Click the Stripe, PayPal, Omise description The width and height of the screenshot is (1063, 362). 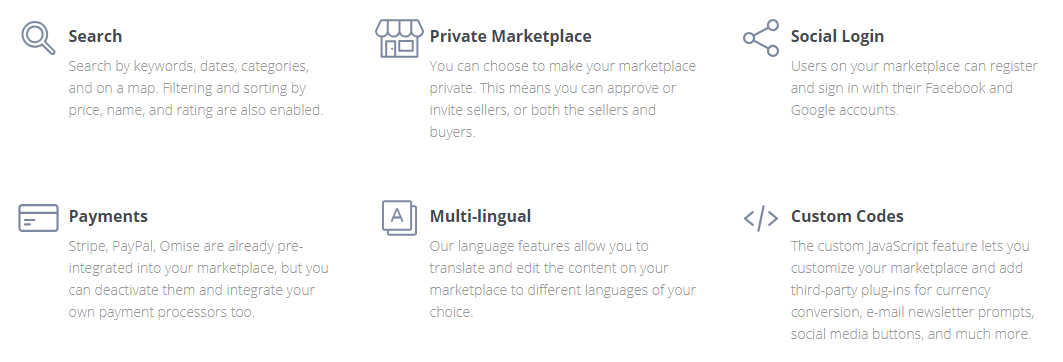point(198,279)
